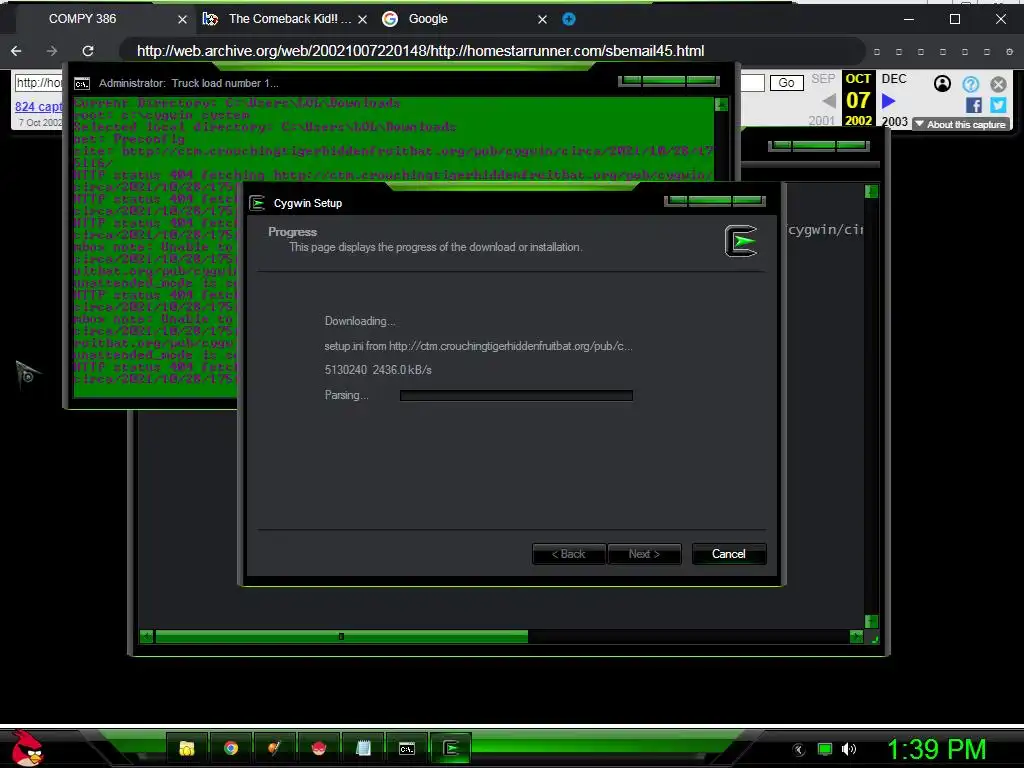This screenshot has width=1024, height=768.
Task: Close the Wayback toolbar
Action: [998, 84]
